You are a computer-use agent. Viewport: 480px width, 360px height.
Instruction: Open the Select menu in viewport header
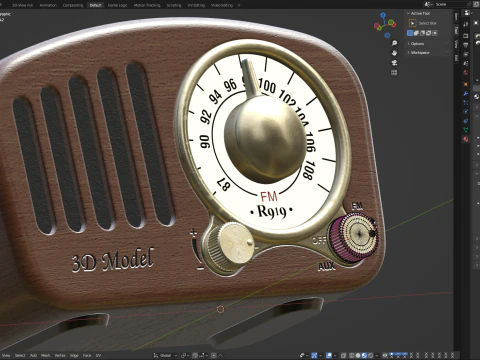(x=20, y=355)
